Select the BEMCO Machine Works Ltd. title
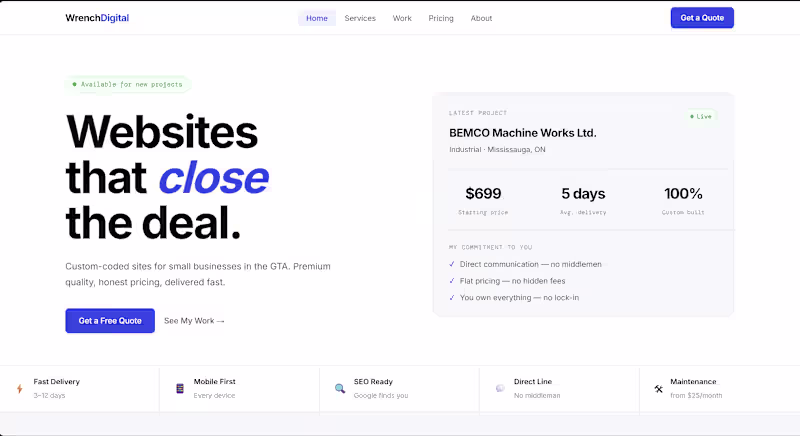Screen dimensions: 800x436 [522, 133]
